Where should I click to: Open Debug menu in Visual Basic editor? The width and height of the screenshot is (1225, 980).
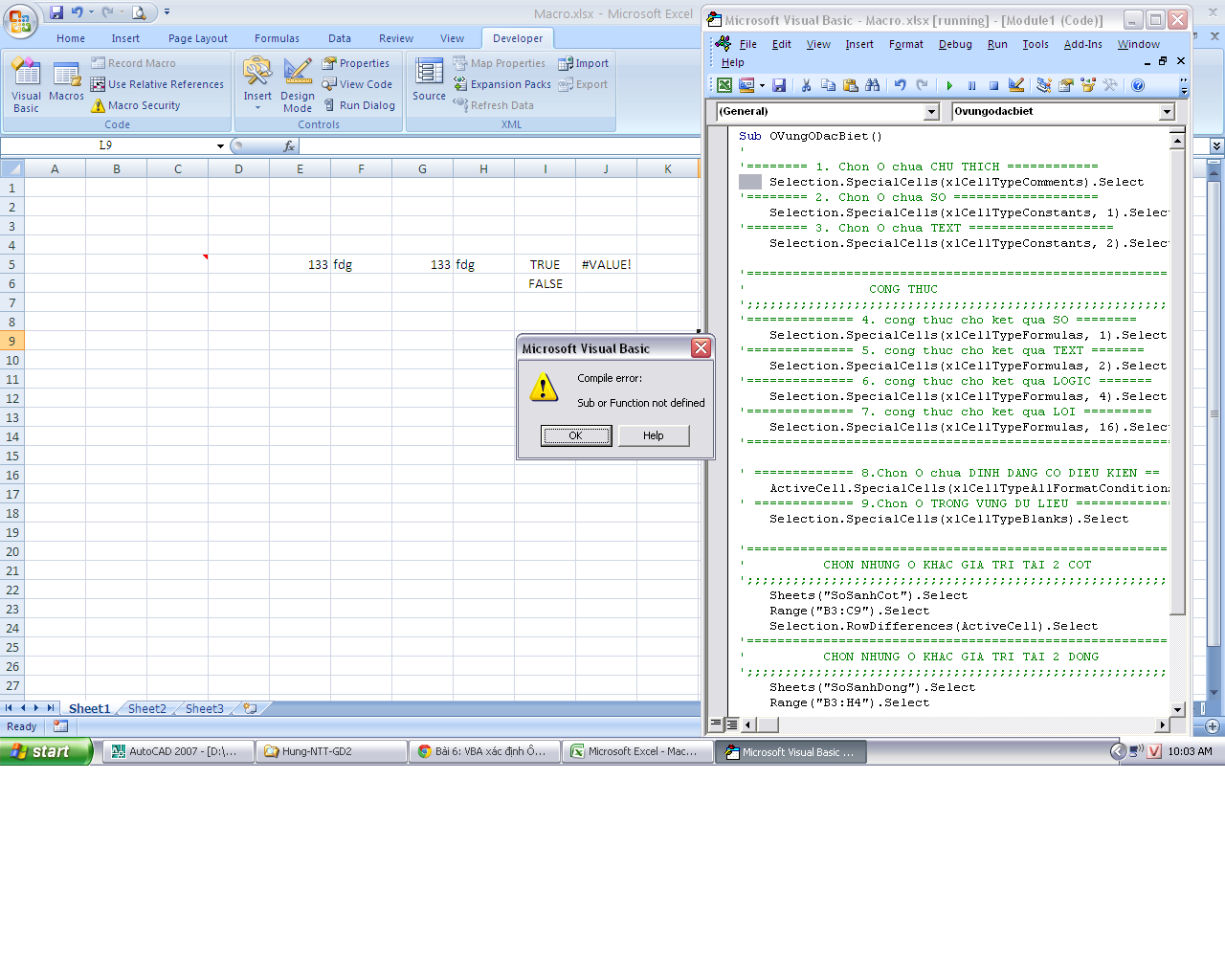955,44
